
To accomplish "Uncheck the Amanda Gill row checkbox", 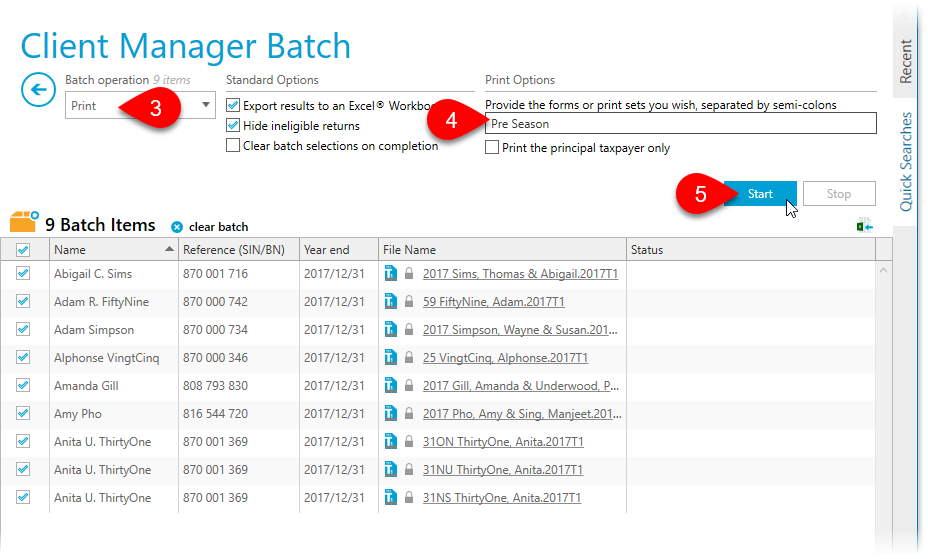I will [23, 385].
